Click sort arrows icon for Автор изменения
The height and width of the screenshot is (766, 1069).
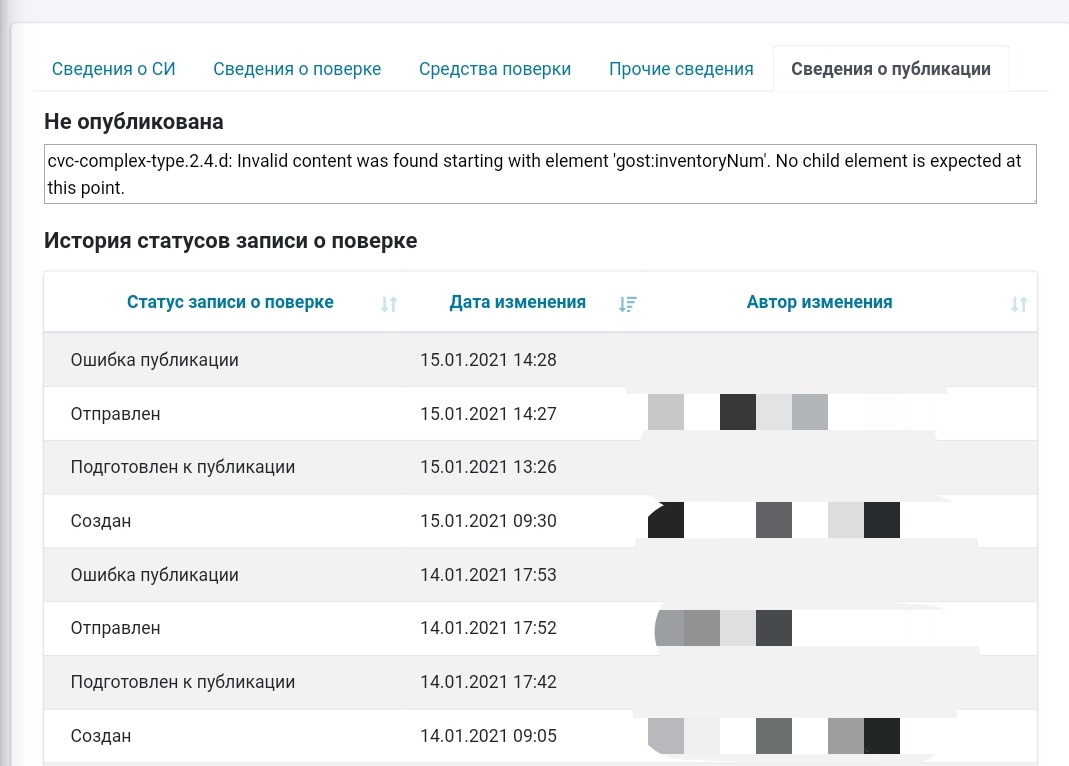coord(1018,304)
